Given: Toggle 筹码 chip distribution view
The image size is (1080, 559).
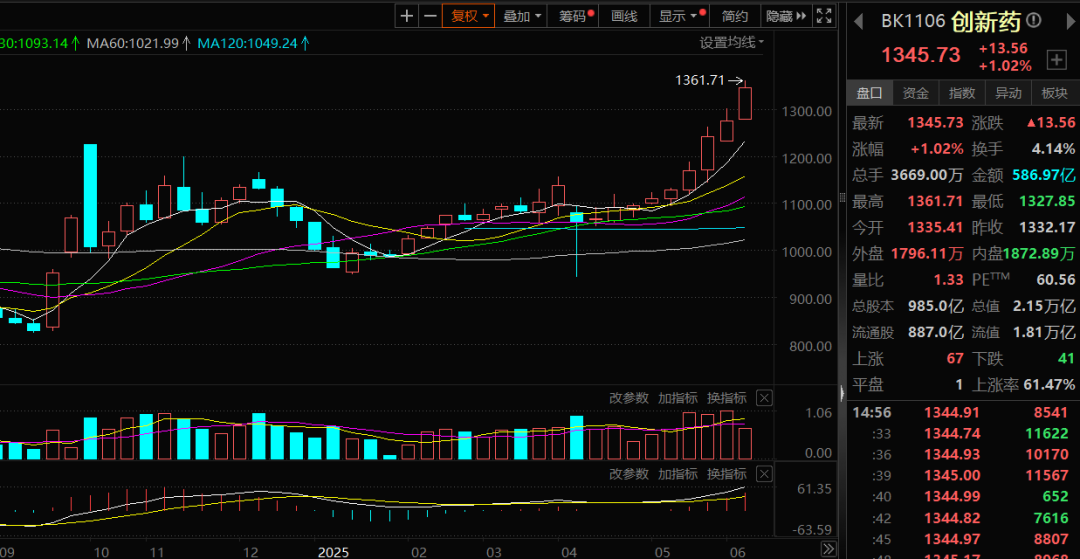Looking at the screenshot, I should [574, 16].
